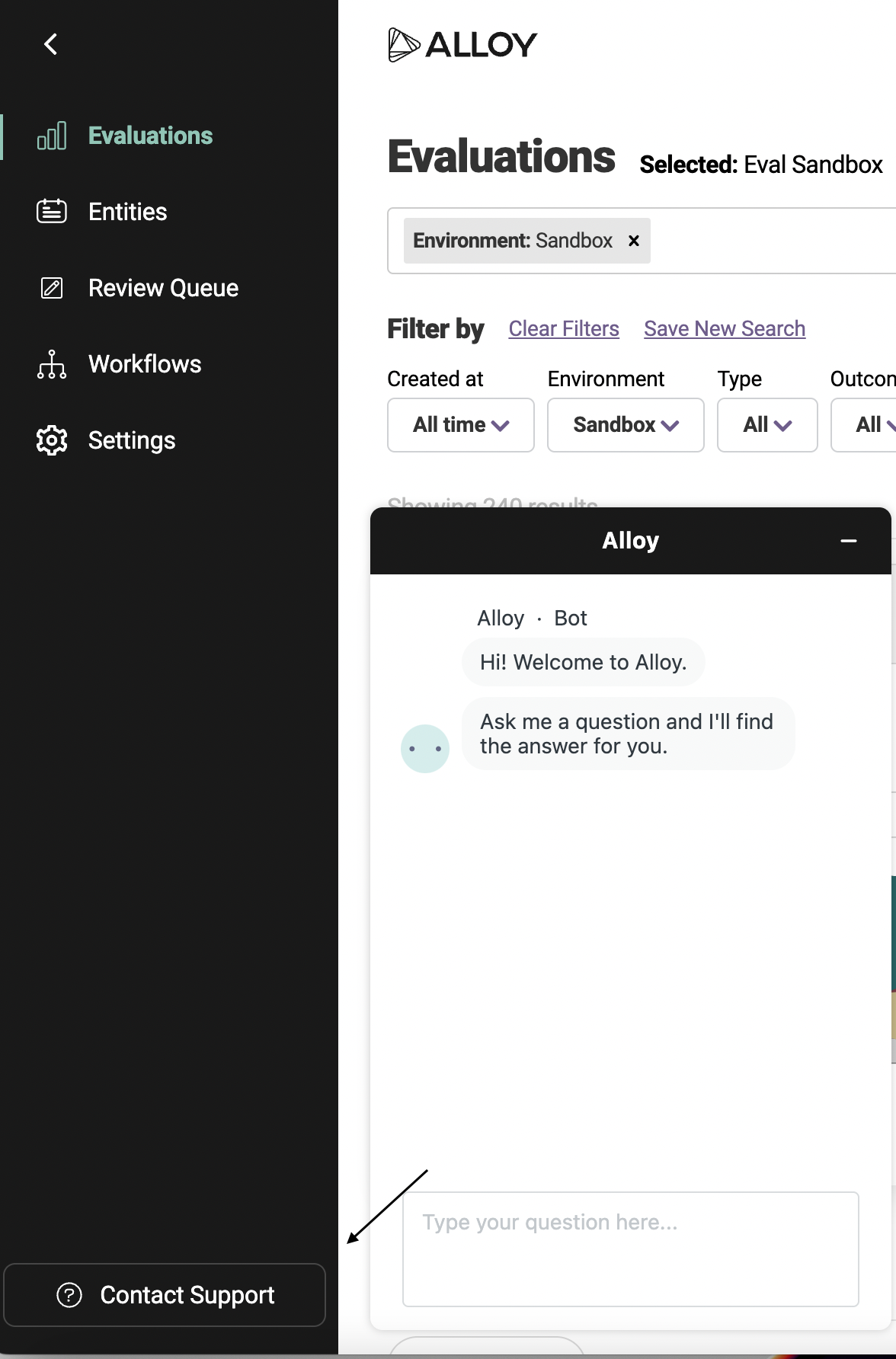
Task: Click the Evaluations bar chart icon
Action: click(52, 136)
